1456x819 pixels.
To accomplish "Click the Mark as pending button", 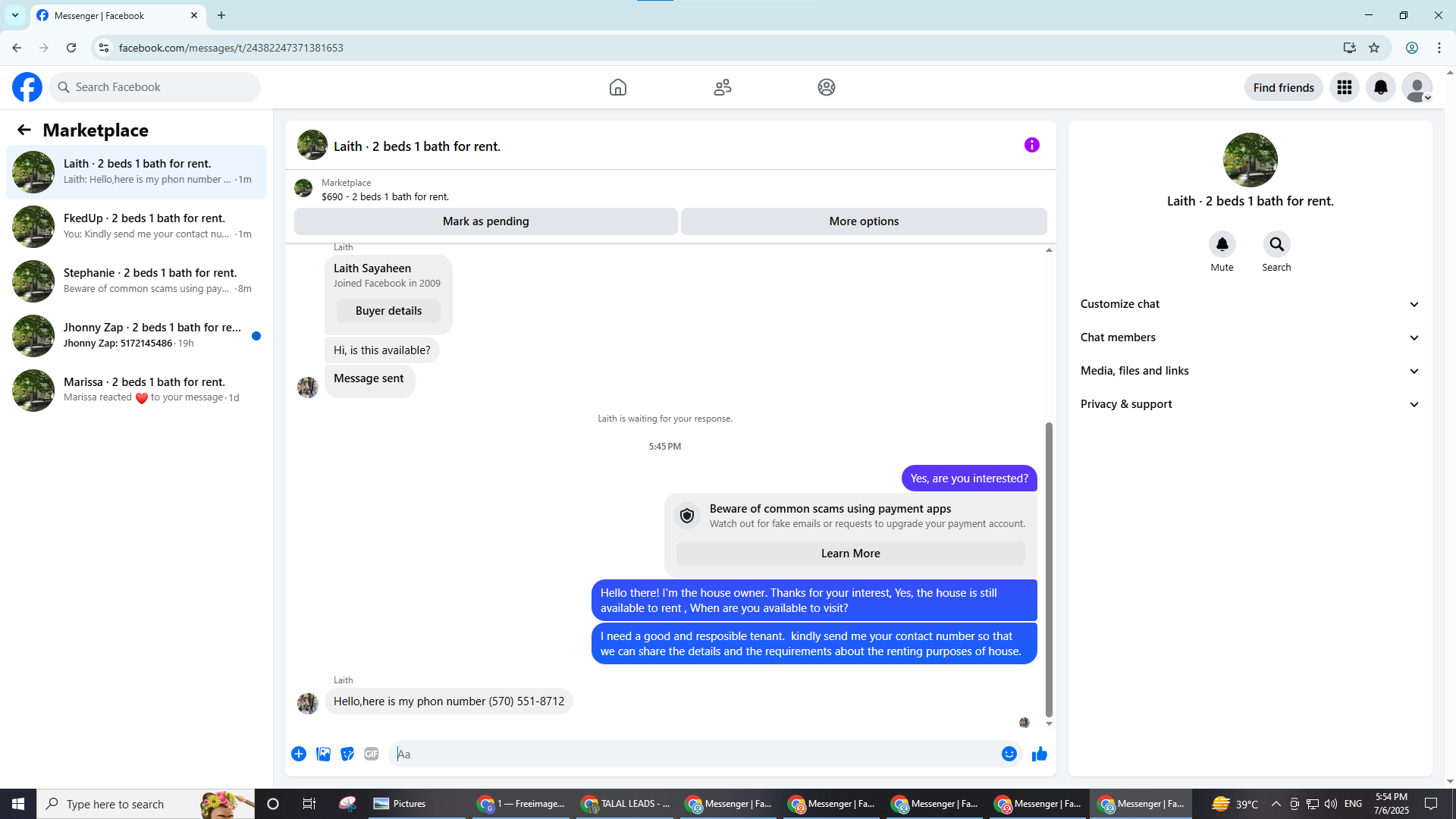I will (486, 221).
